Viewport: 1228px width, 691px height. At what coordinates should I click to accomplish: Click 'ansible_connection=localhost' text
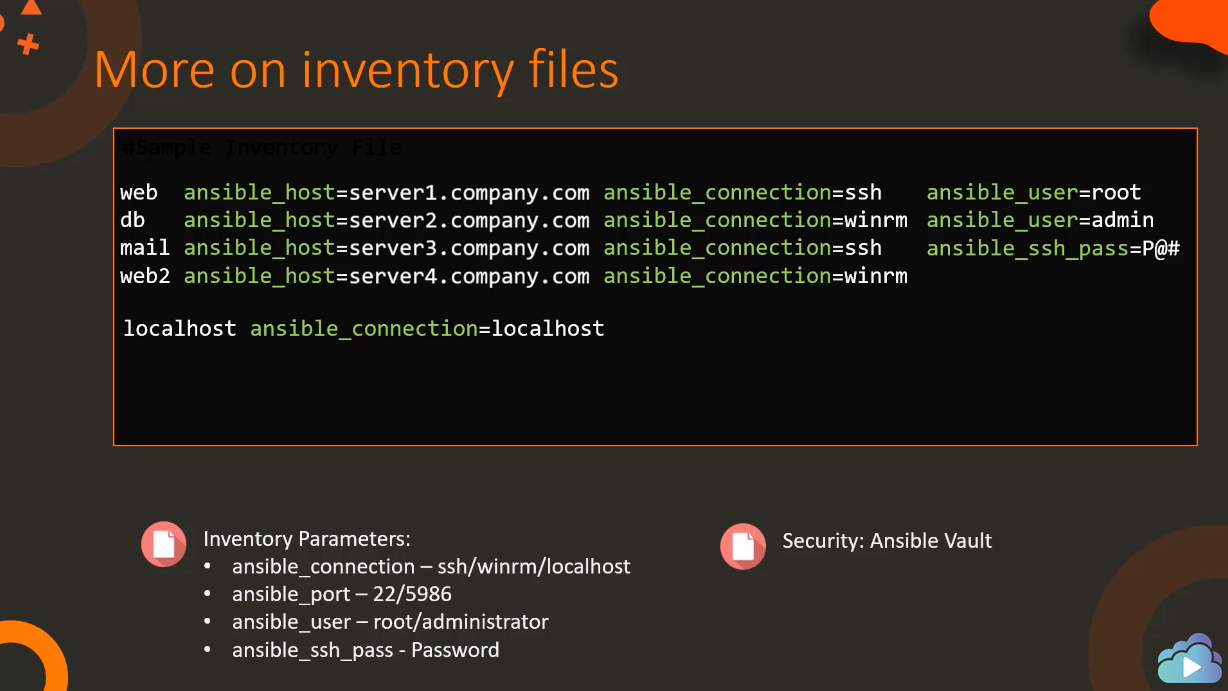pyautogui.click(x=427, y=329)
